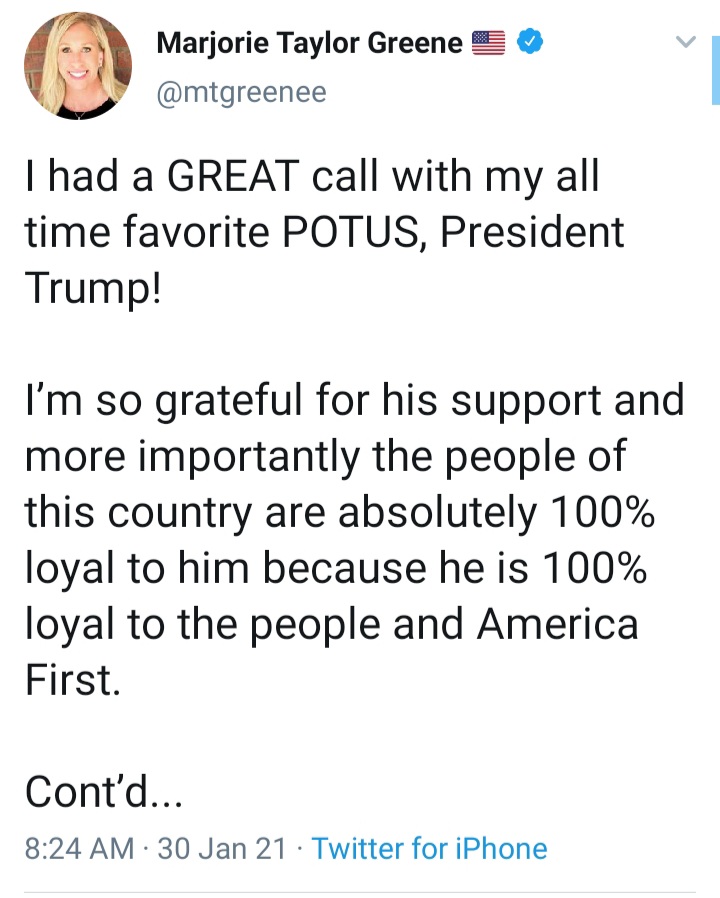
Task: Click the 8:24 AM timestamp
Action: coord(78,849)
